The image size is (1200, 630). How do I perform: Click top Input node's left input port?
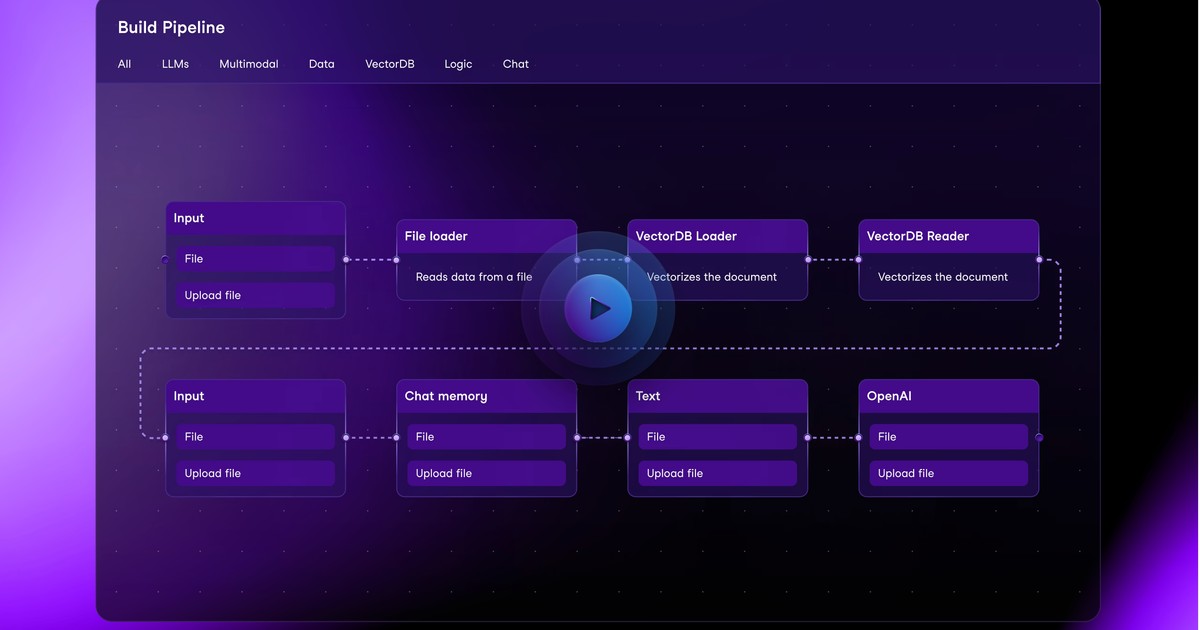click(x=166, y=259)
